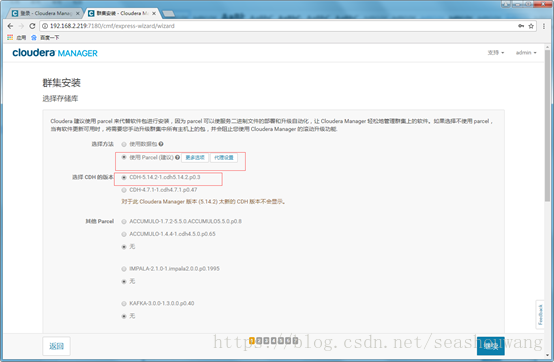Click the 返回 button

click(x=57, y=346)
